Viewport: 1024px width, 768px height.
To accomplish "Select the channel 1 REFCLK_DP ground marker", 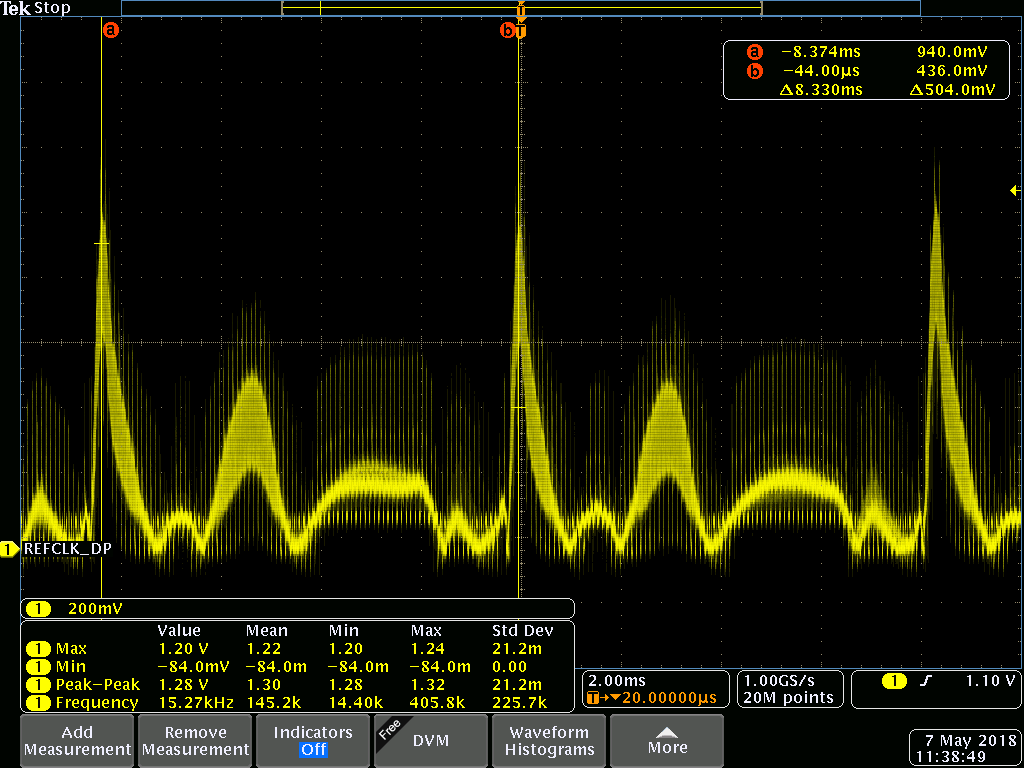I will point(10,549).
